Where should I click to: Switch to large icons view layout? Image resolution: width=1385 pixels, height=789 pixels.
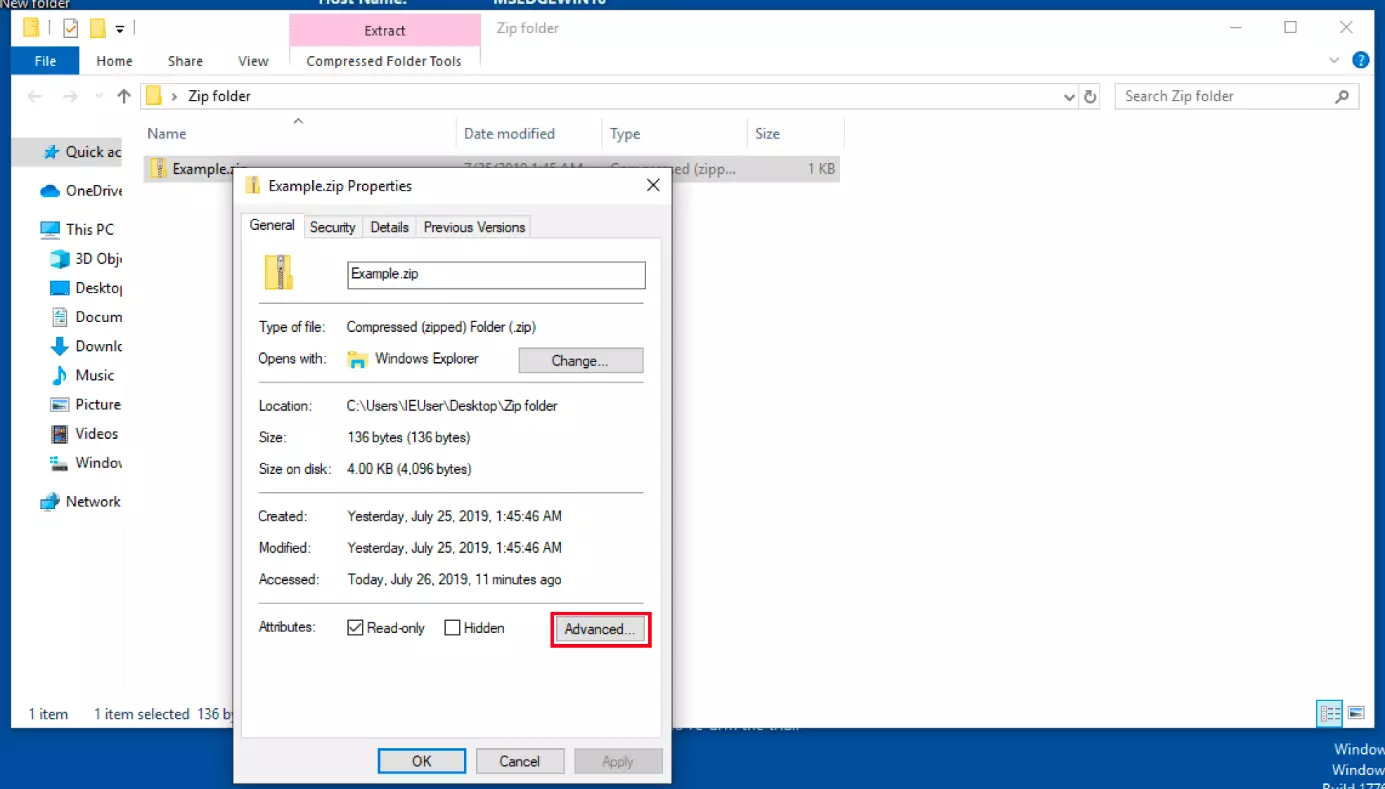click(x=1356, y=713)
